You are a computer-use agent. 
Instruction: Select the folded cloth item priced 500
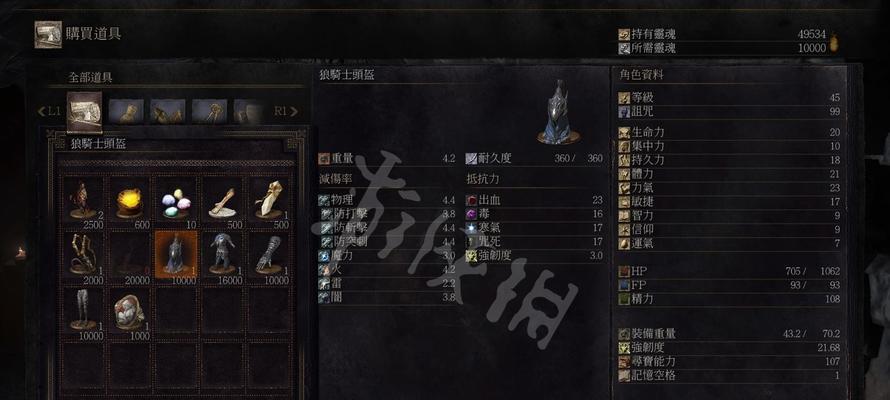(269, 201)
